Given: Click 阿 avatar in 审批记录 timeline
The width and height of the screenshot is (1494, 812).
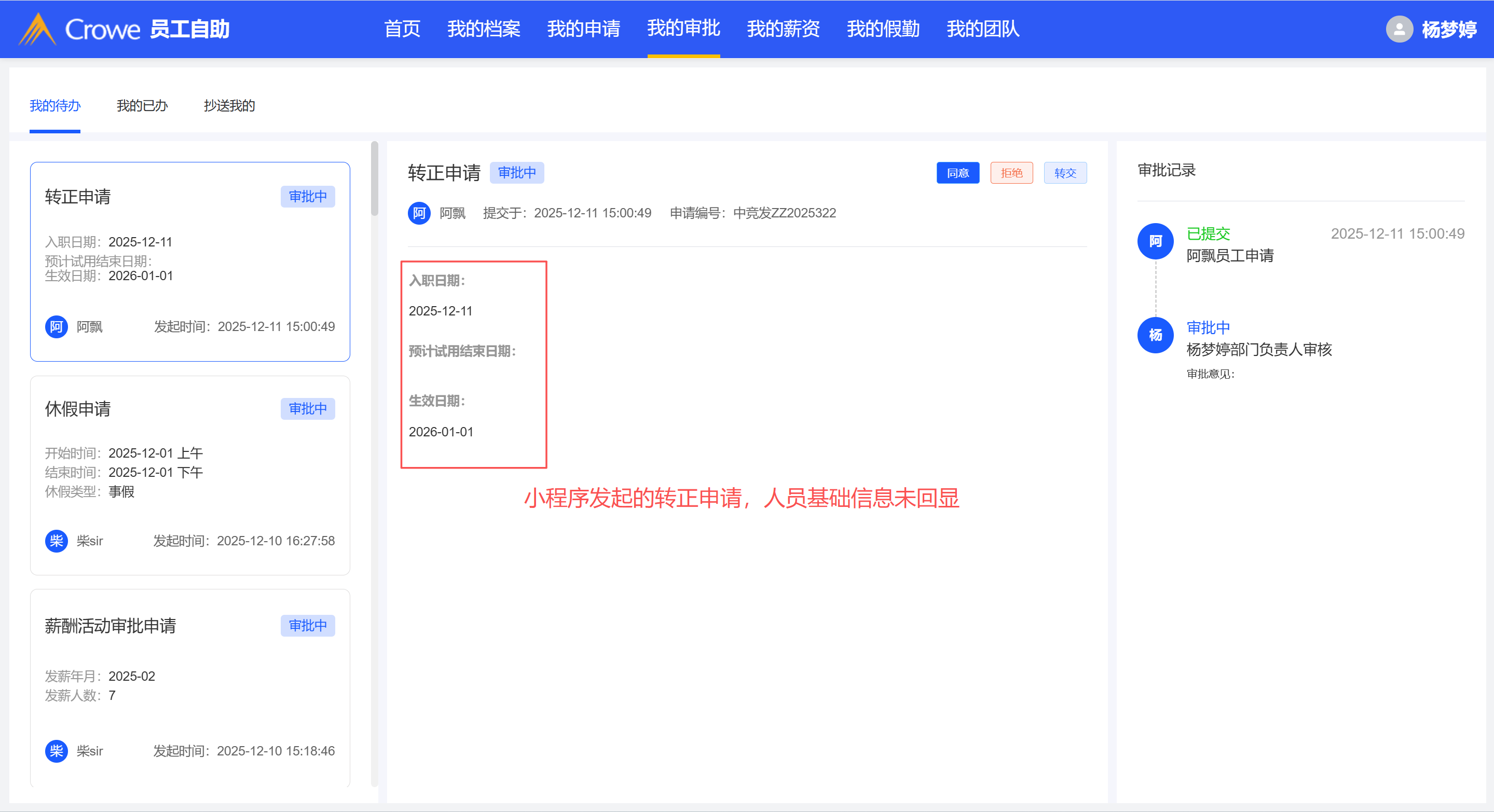Looking at the screenshot, I should pos(1155,241).
